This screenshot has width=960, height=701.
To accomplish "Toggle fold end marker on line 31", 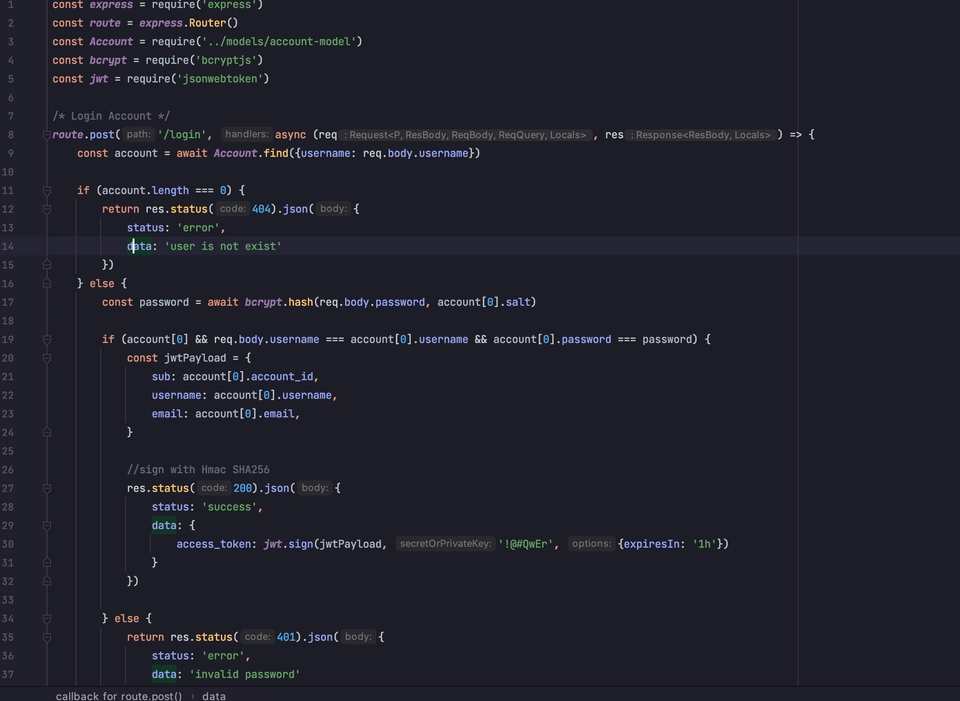I will coord(47,563).
